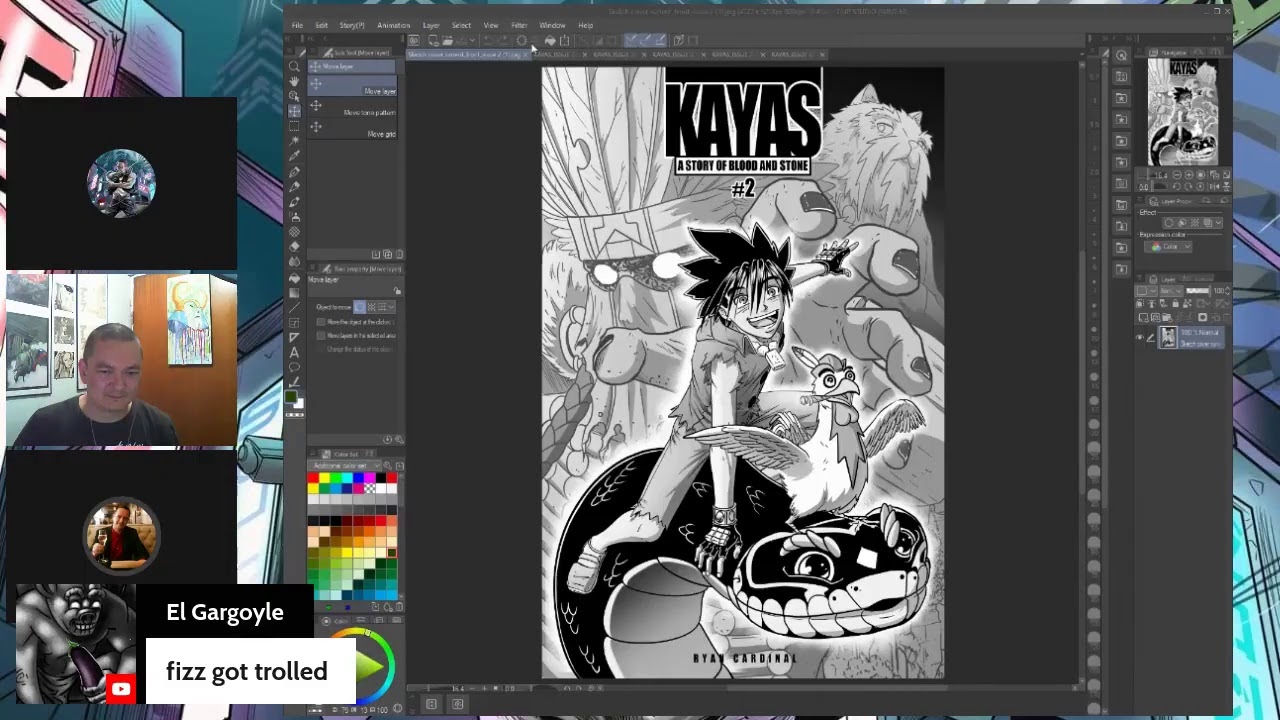Image resolution: width=1280 pixels, height=720 pixels.
Task: Select the Zoom magnifier tool
Action: [294, 66]
